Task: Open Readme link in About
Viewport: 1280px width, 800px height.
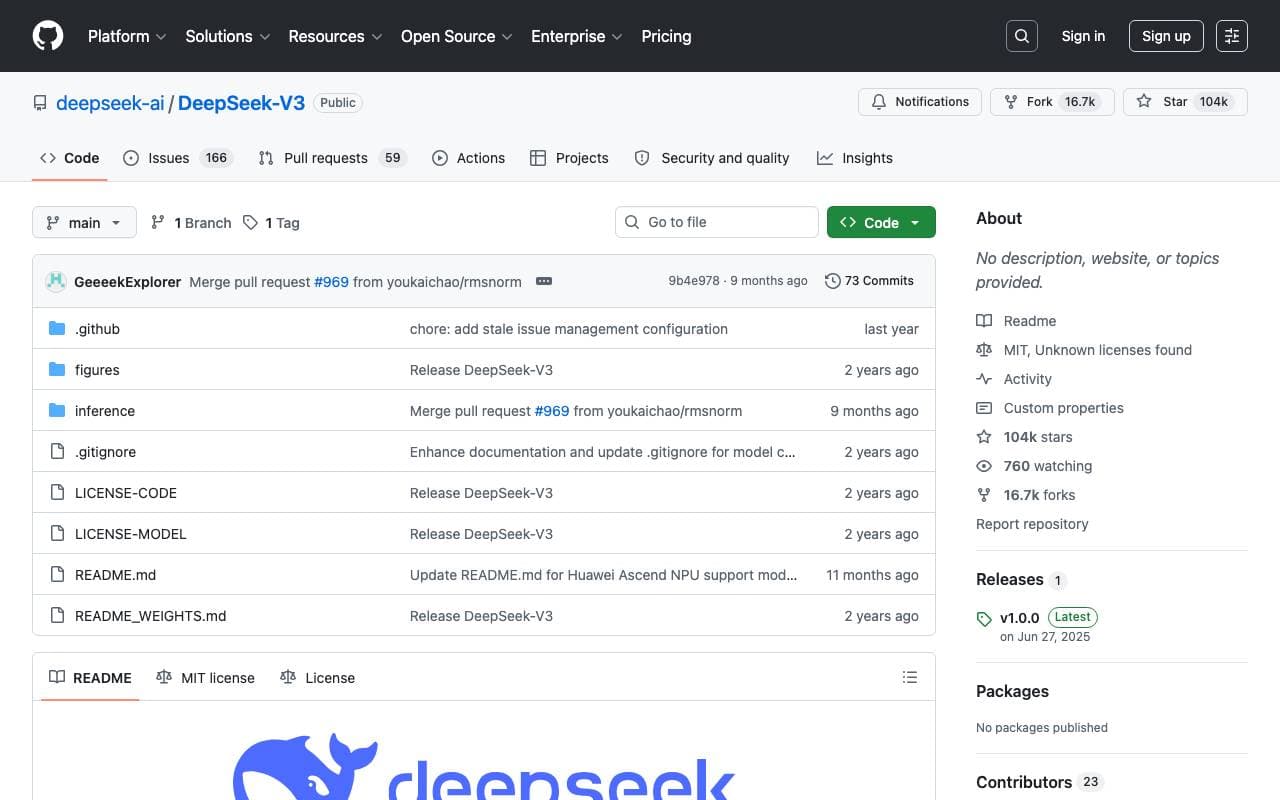Action: coord(1017,321)
